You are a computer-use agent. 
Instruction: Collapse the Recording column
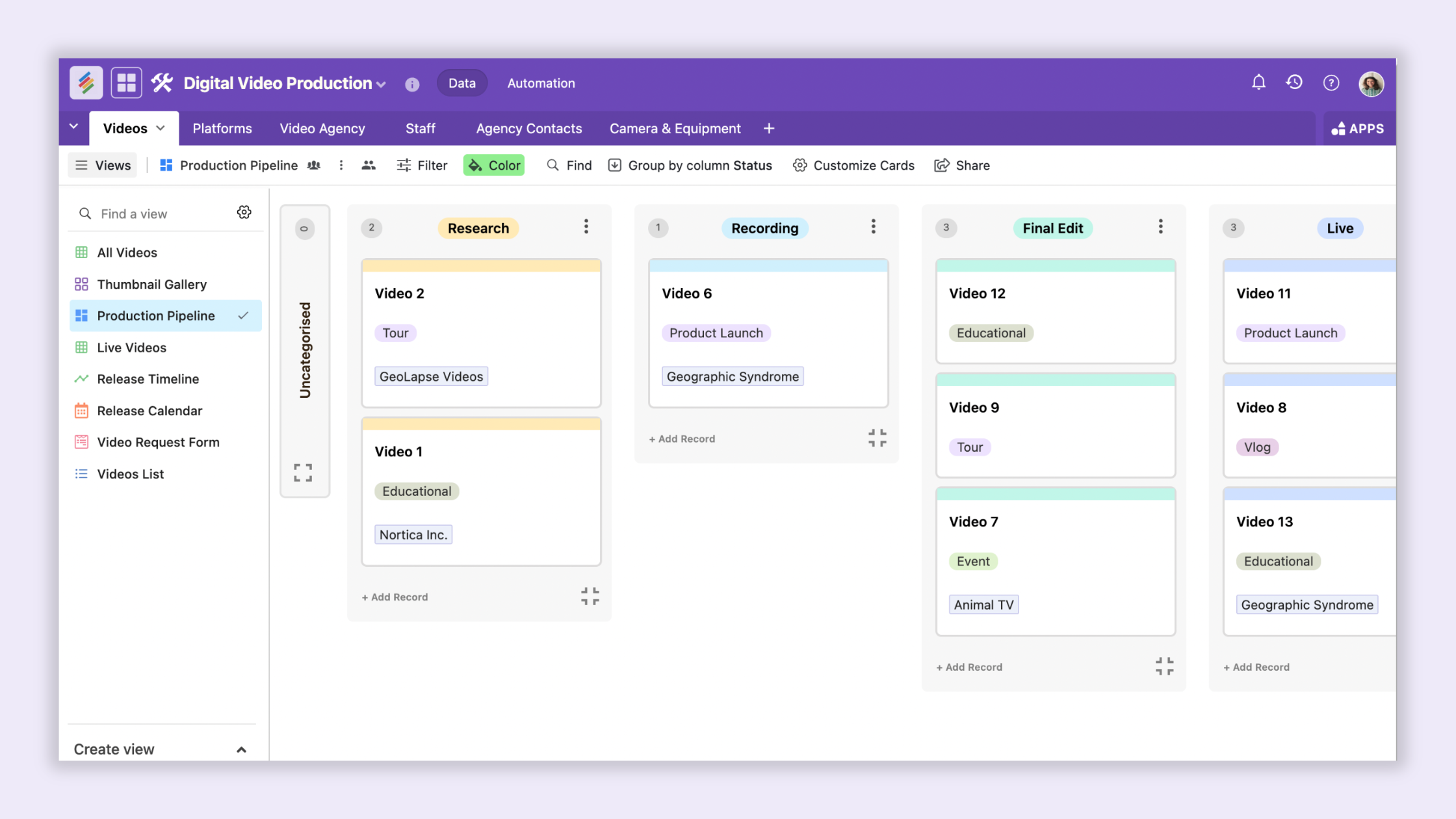click(x=877, y=438)
